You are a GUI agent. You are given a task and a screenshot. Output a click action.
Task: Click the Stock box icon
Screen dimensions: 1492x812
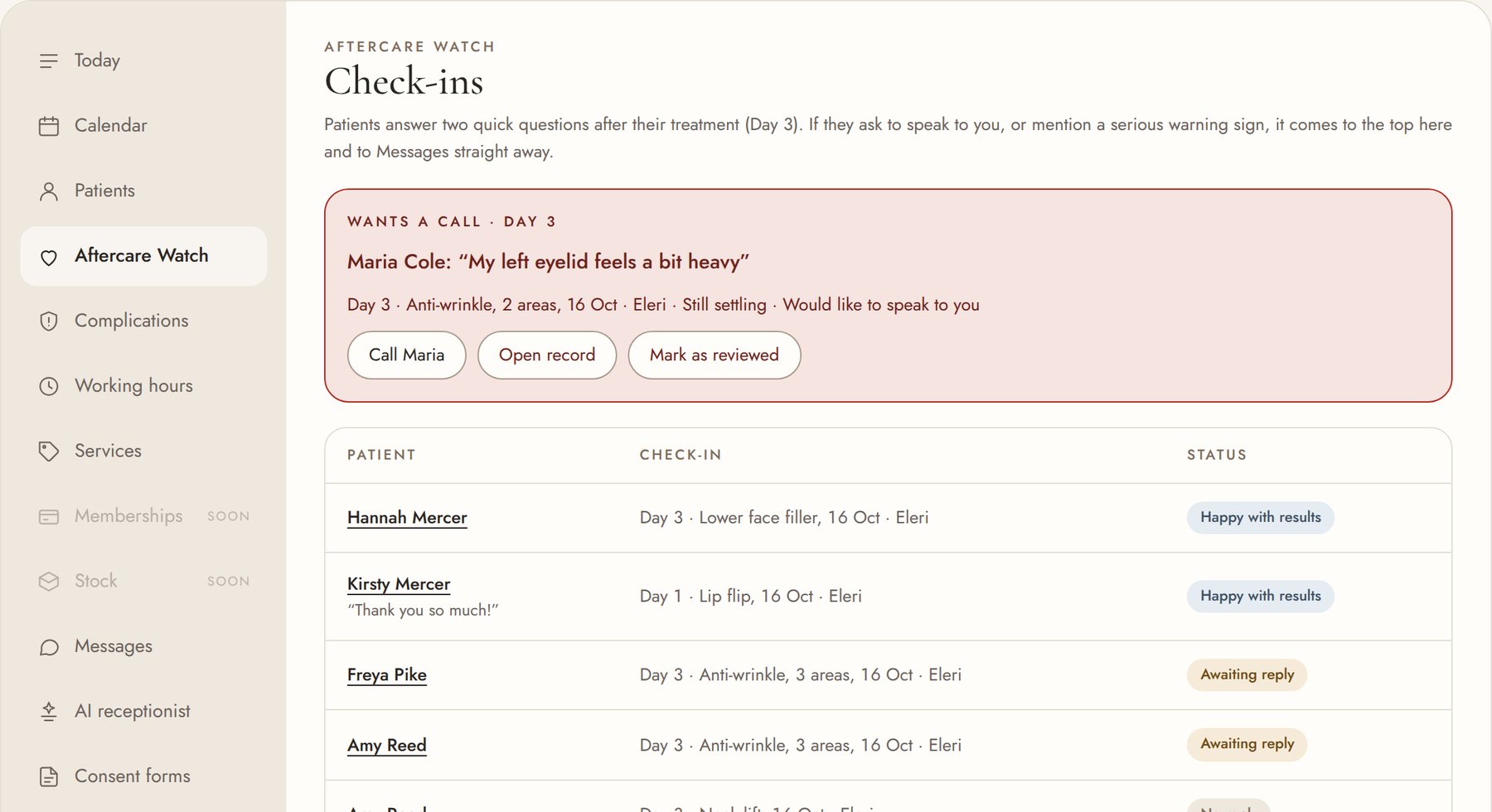49,582
